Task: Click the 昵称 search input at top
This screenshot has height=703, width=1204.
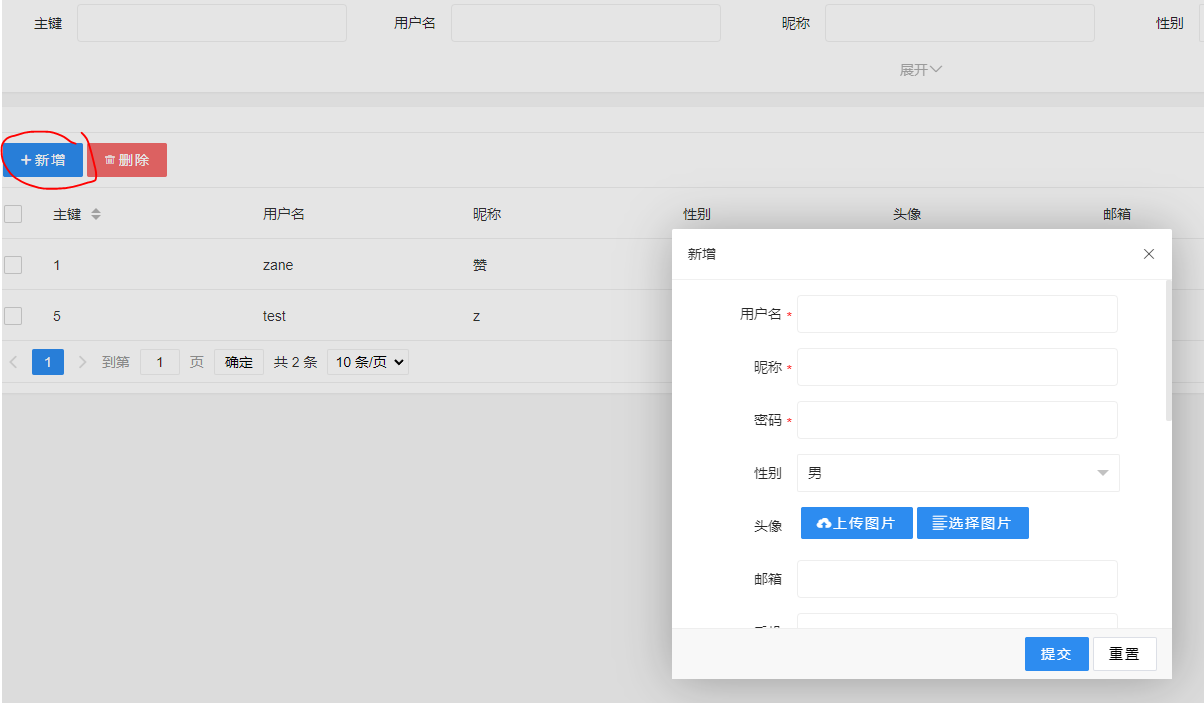Action: click(960, 23)
